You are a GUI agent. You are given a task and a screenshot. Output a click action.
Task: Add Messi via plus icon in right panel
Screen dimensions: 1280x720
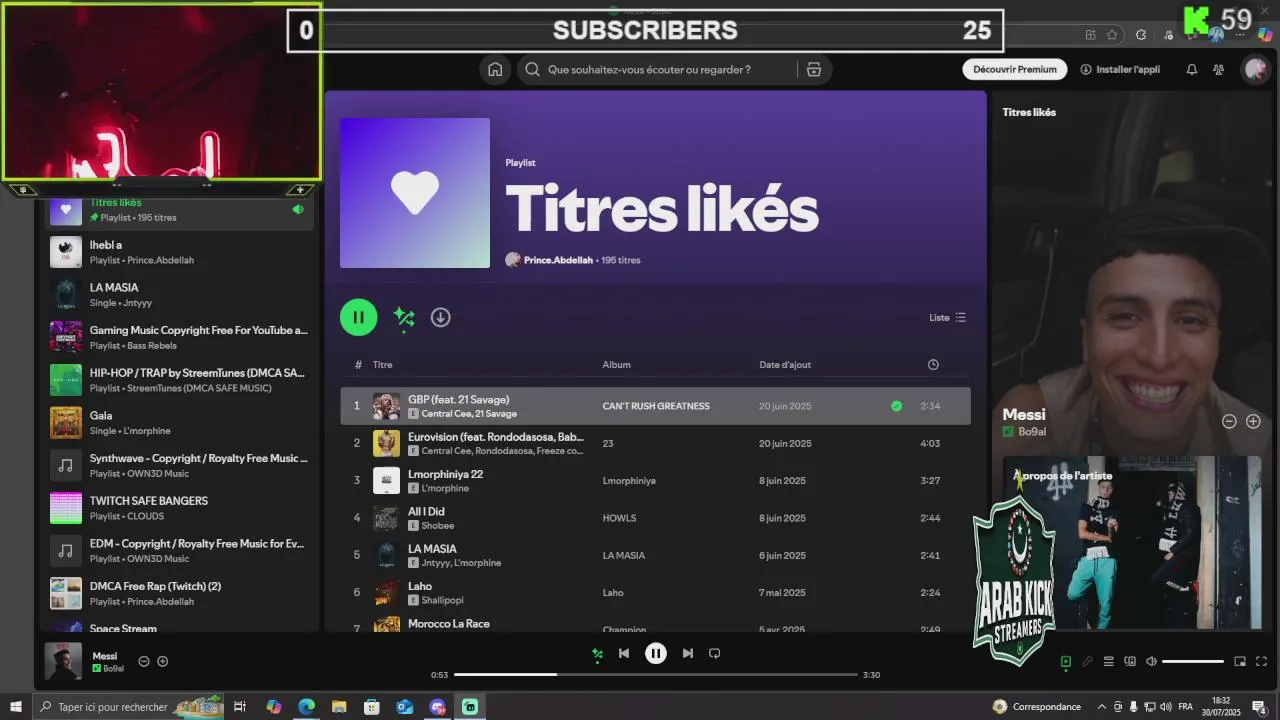click(x=1253, y=422)
